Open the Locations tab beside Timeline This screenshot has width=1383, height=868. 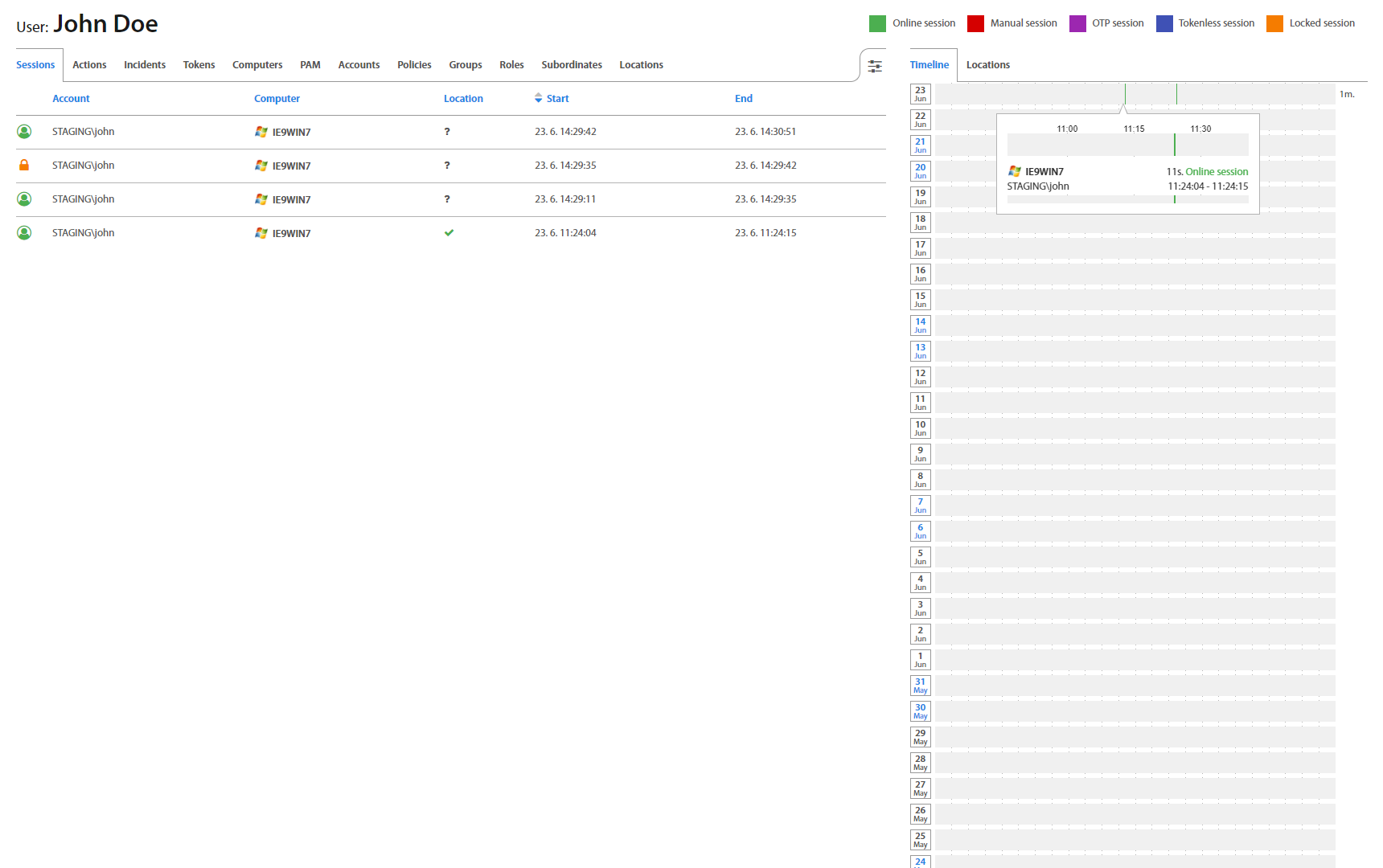tap(987, 65)
